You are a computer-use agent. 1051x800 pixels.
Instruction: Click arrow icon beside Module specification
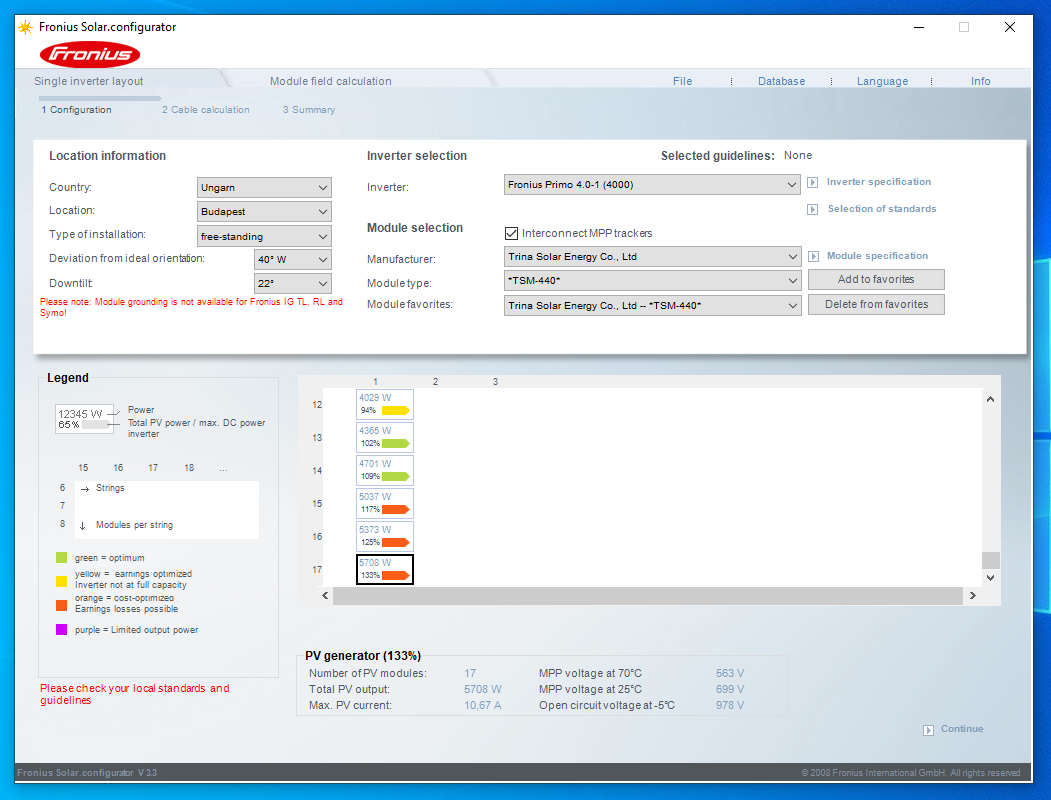(x=813, y=257)
